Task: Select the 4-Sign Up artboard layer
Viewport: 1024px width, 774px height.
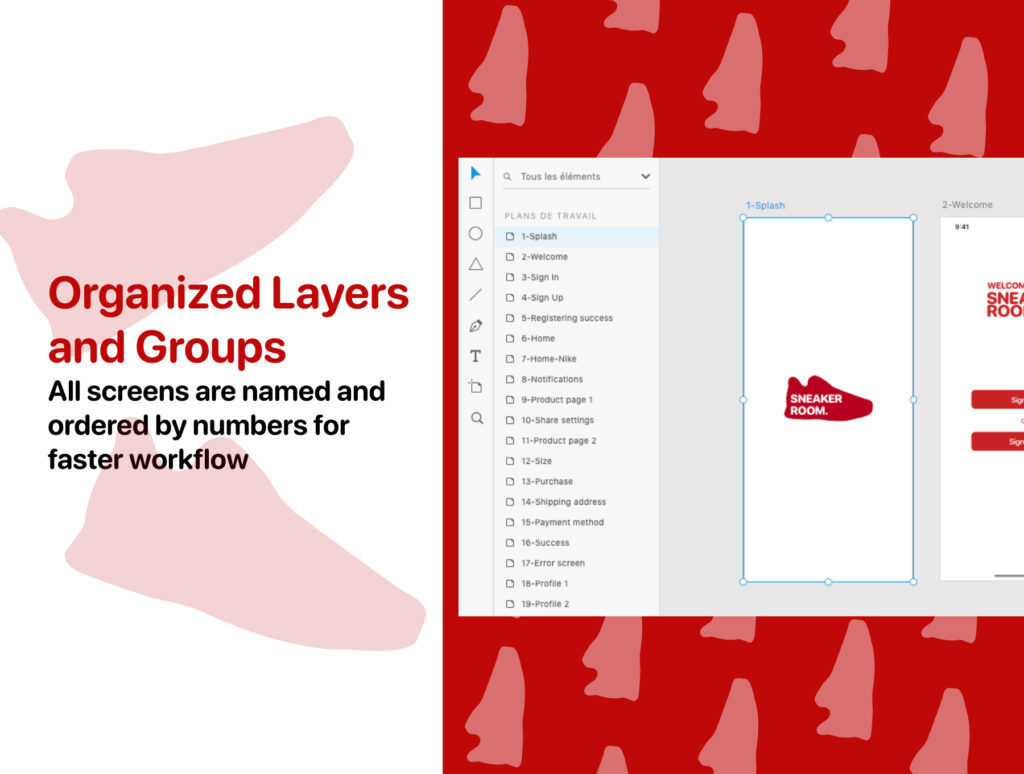Action: pos(576,297)
